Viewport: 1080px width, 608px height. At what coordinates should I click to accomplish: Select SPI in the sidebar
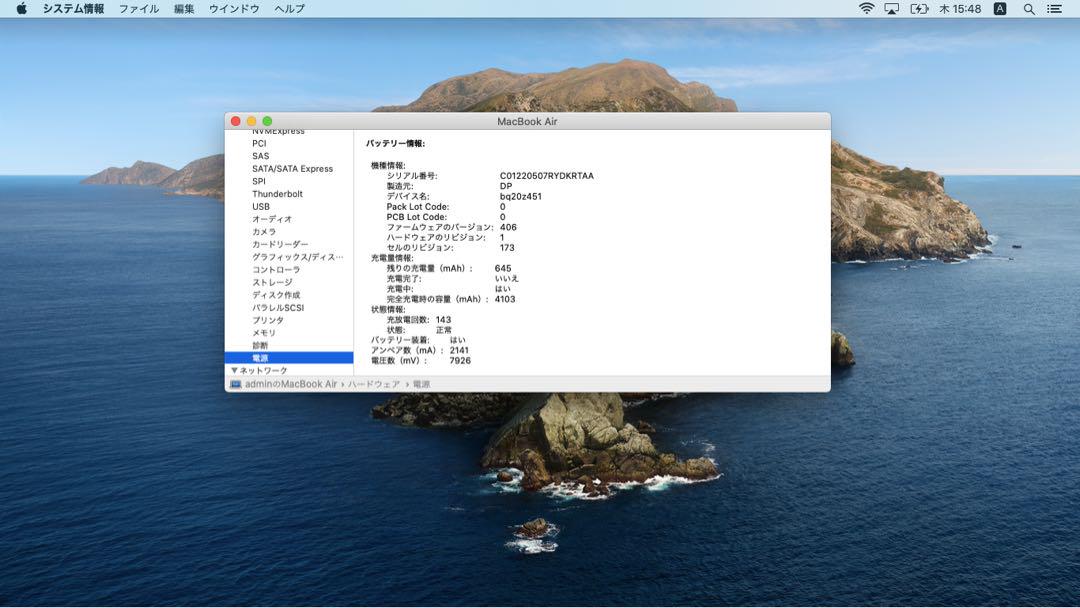click(258, 181)
